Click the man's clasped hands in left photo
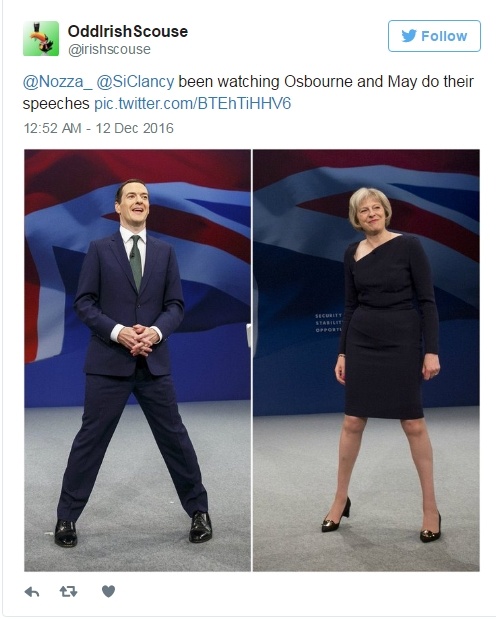The width and height of the screenshot is (496, 619). [x=139, y=340]
